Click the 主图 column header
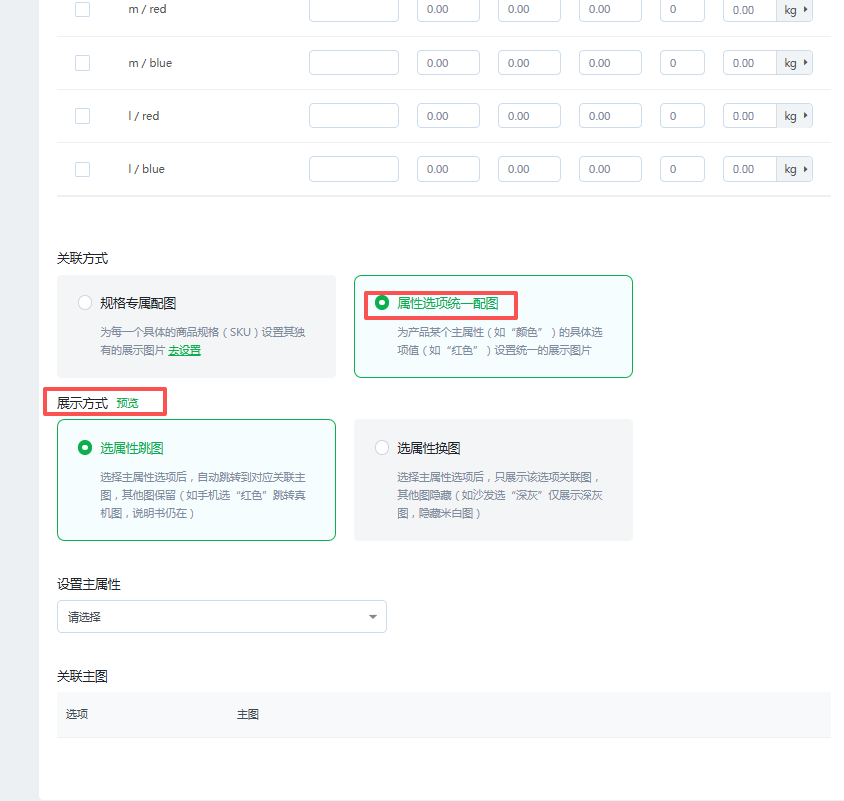 pyautogui.click(x=248, y=715)
